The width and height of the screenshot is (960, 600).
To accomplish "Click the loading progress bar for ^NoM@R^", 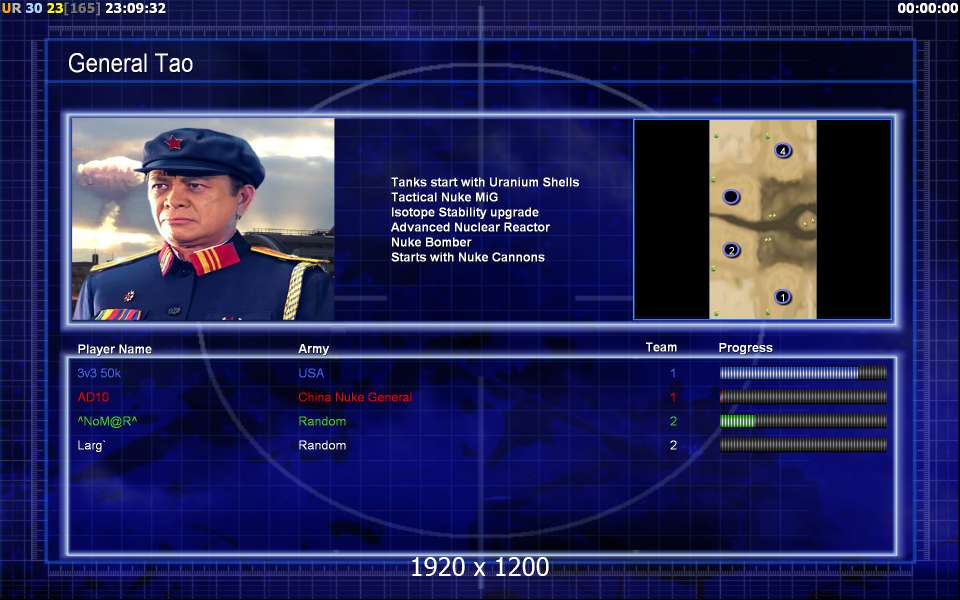I will click(x=803, y=421).
